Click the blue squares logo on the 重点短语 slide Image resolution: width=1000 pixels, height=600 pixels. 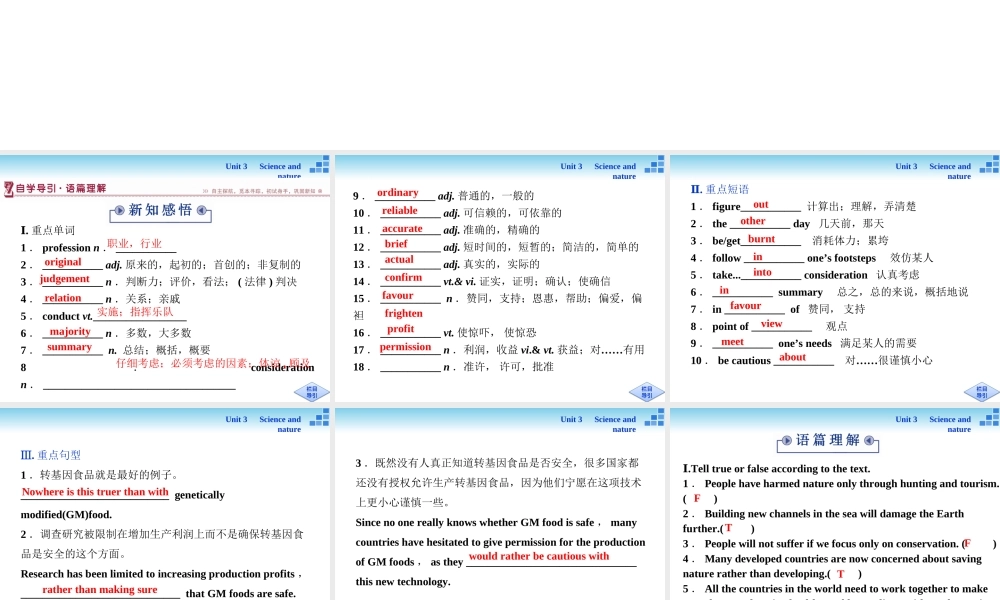[x=989, y=165]
